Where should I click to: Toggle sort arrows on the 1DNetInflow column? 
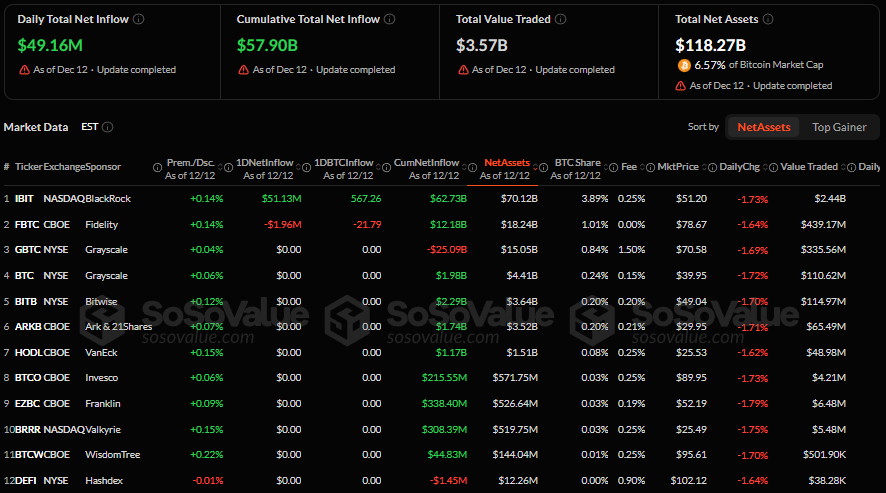[298, 168]
